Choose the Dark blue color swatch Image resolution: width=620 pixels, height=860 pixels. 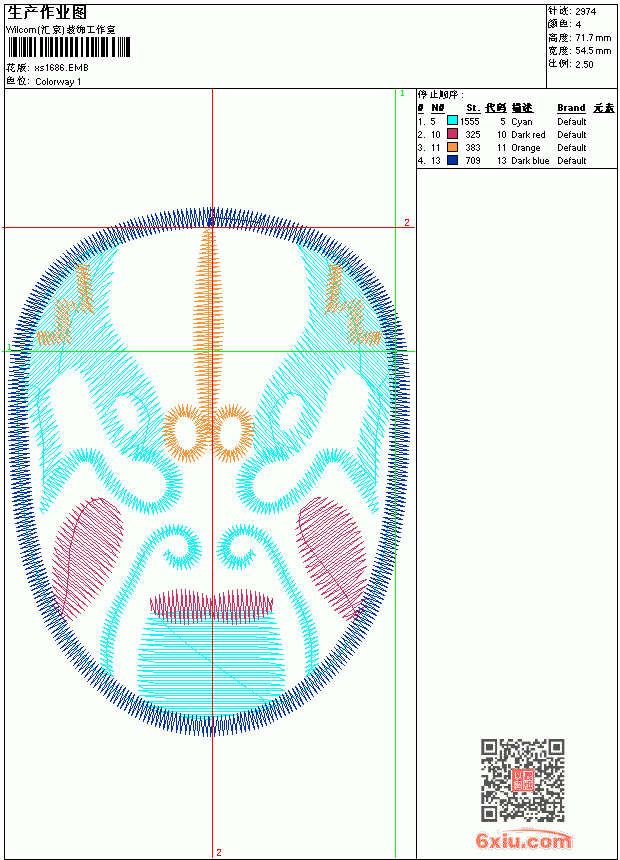(452, 160)
